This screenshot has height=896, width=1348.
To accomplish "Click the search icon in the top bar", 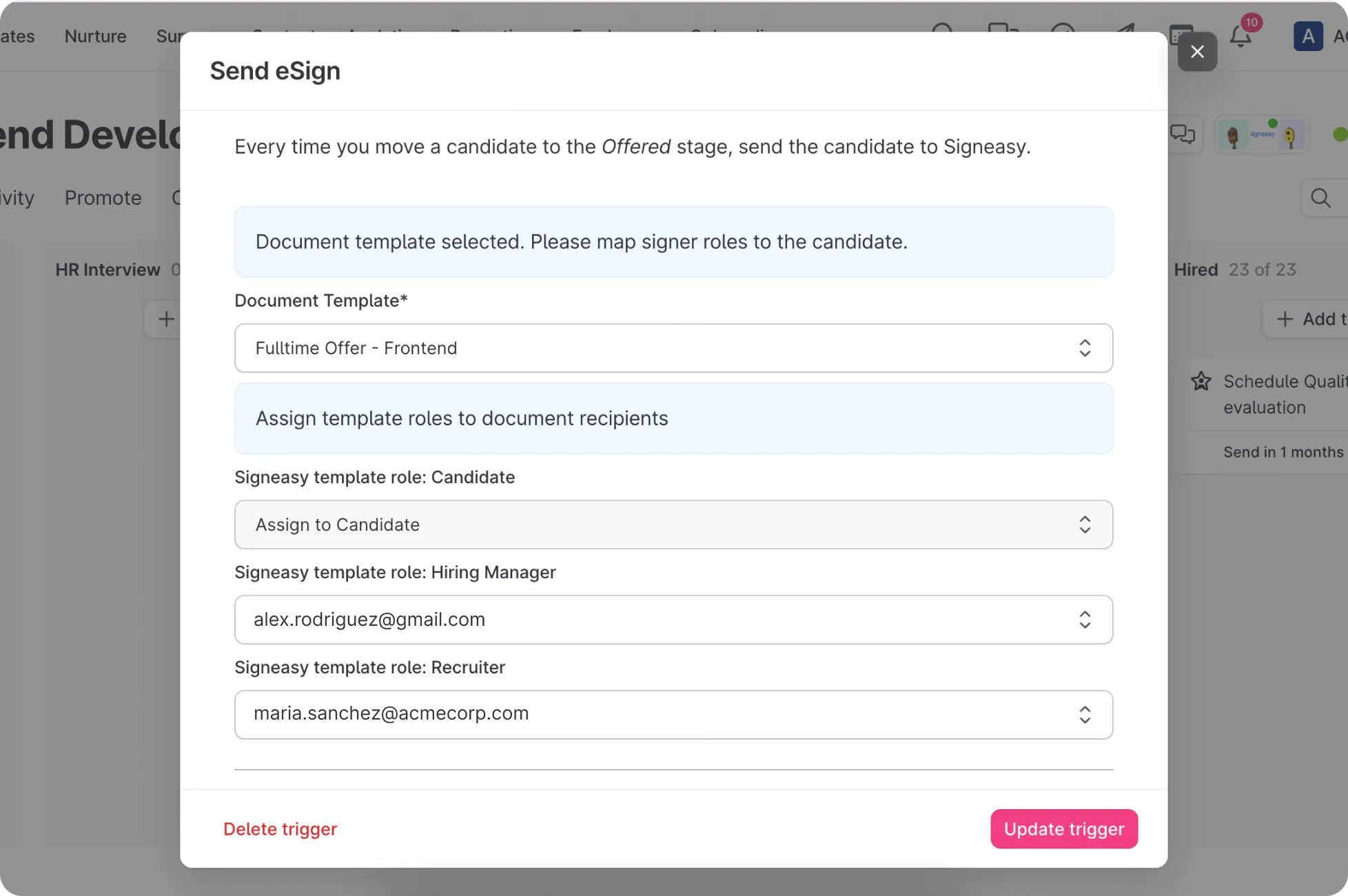I will click(943, 31).
